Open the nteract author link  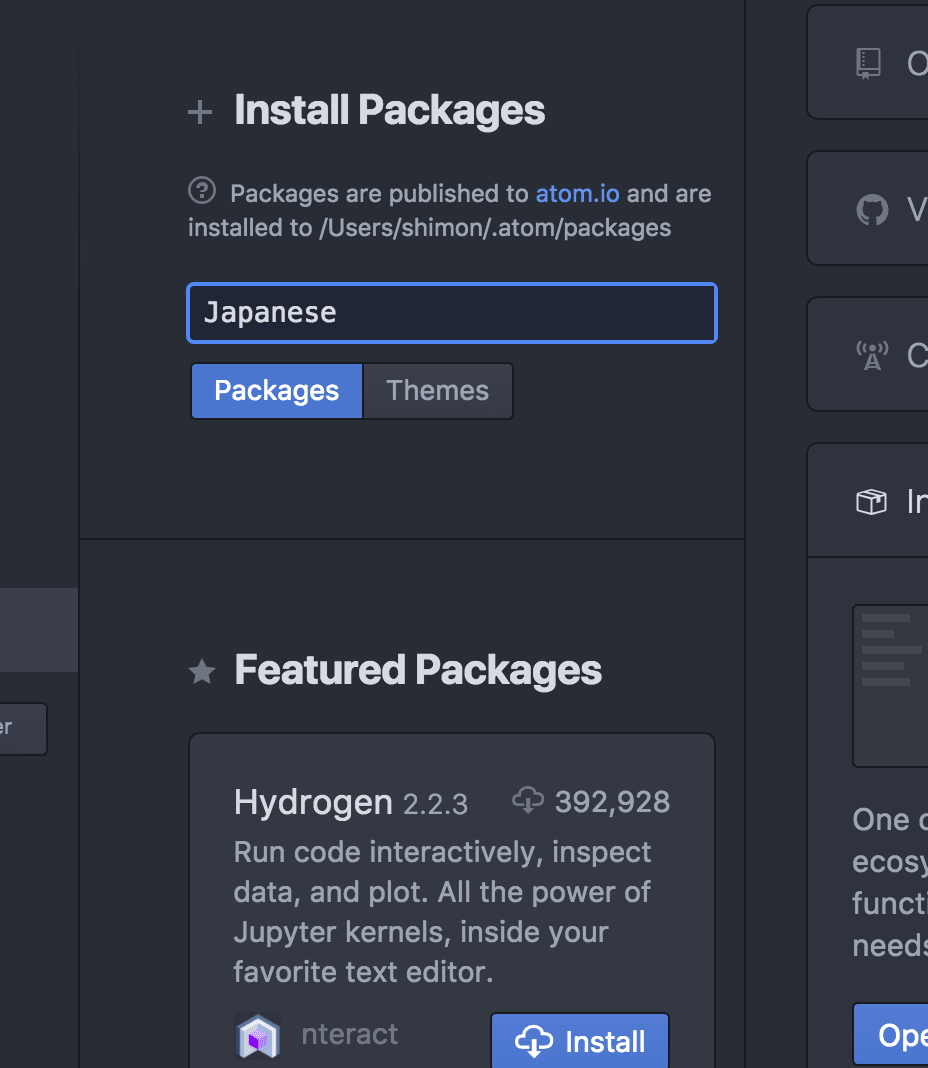(350, 1035)
